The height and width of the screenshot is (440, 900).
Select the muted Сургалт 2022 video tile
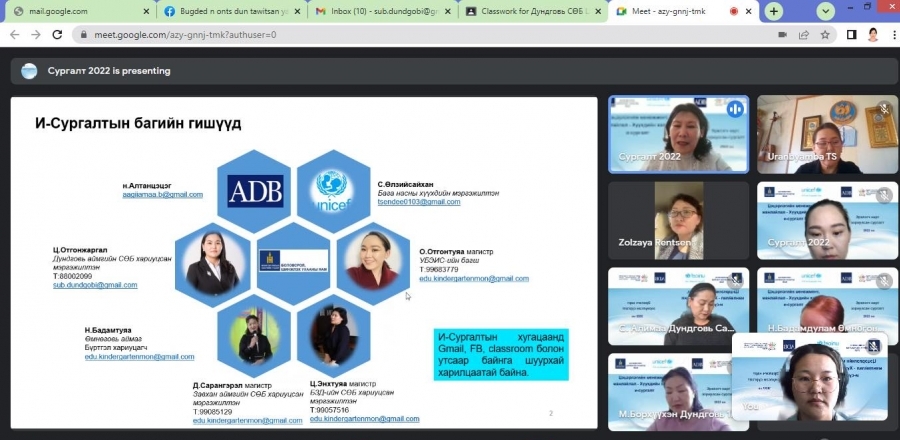point(828,220)
